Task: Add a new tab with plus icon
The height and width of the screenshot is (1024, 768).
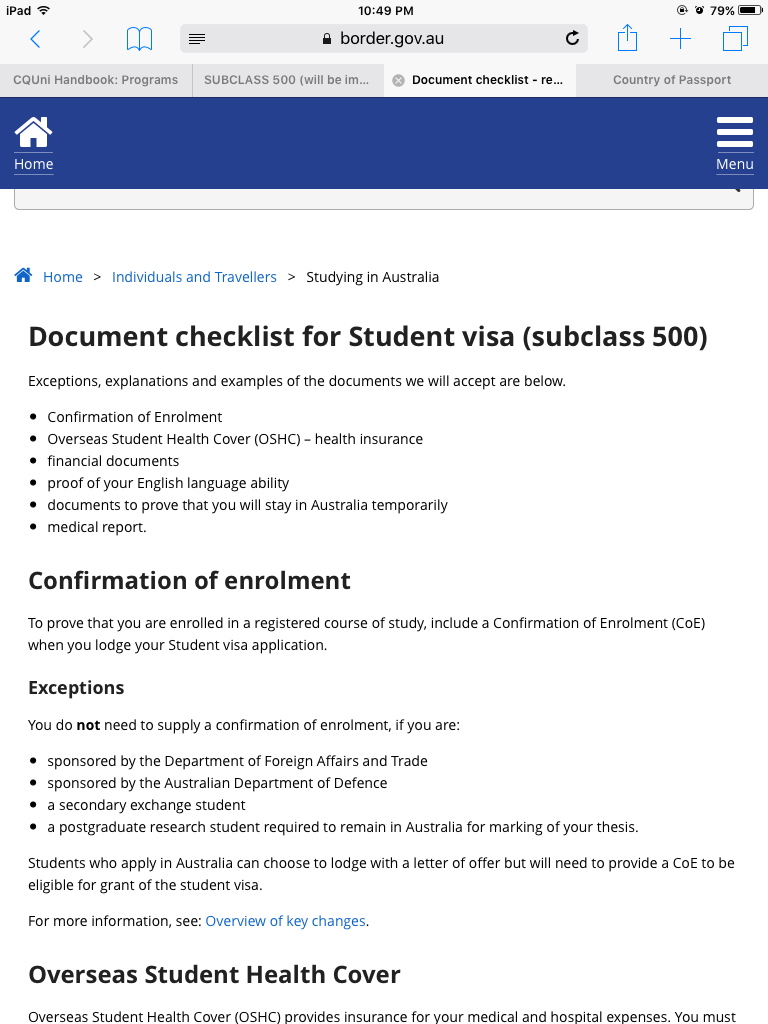Action: point(680,39)
